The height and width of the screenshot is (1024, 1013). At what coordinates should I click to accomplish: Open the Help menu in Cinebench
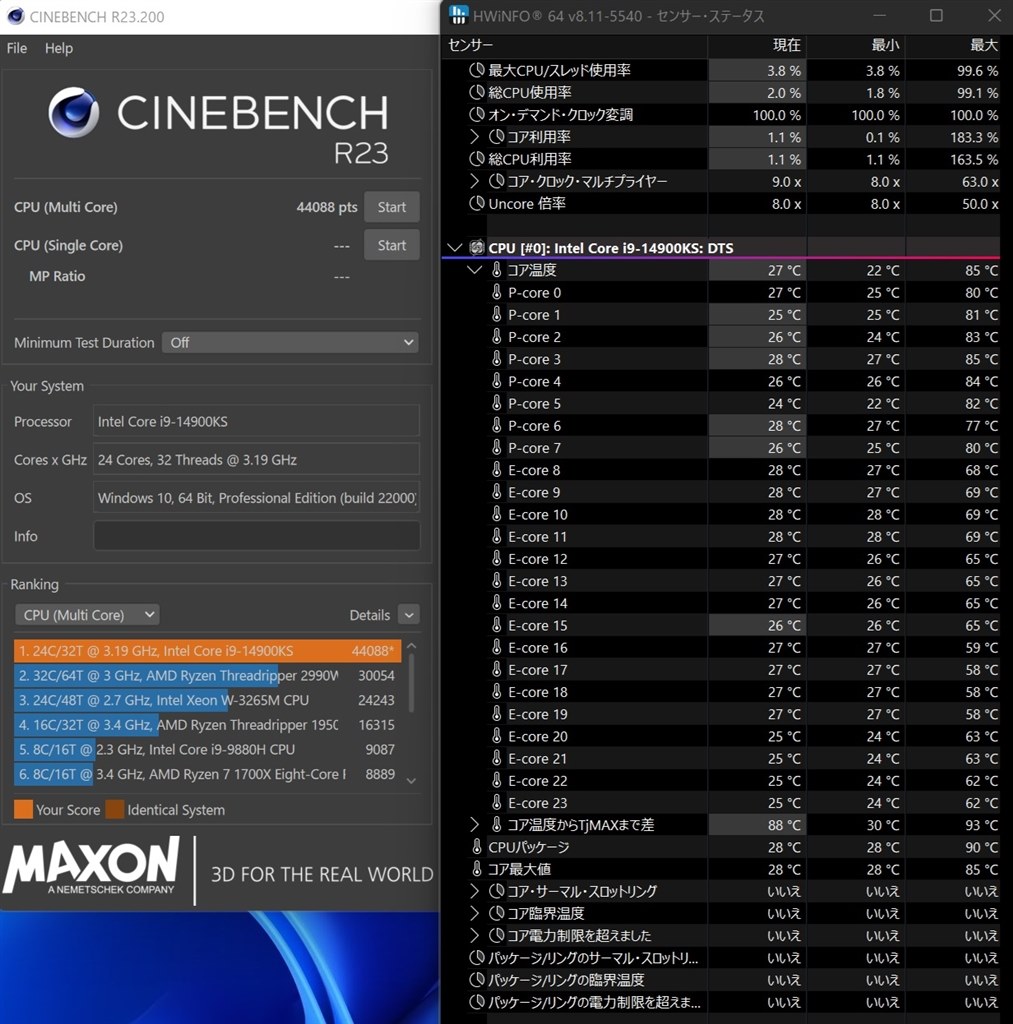pyautogui.click(x=58, y=48)
